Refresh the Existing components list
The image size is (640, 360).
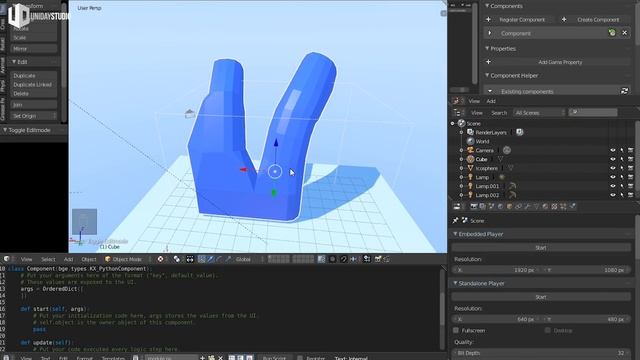624,91
